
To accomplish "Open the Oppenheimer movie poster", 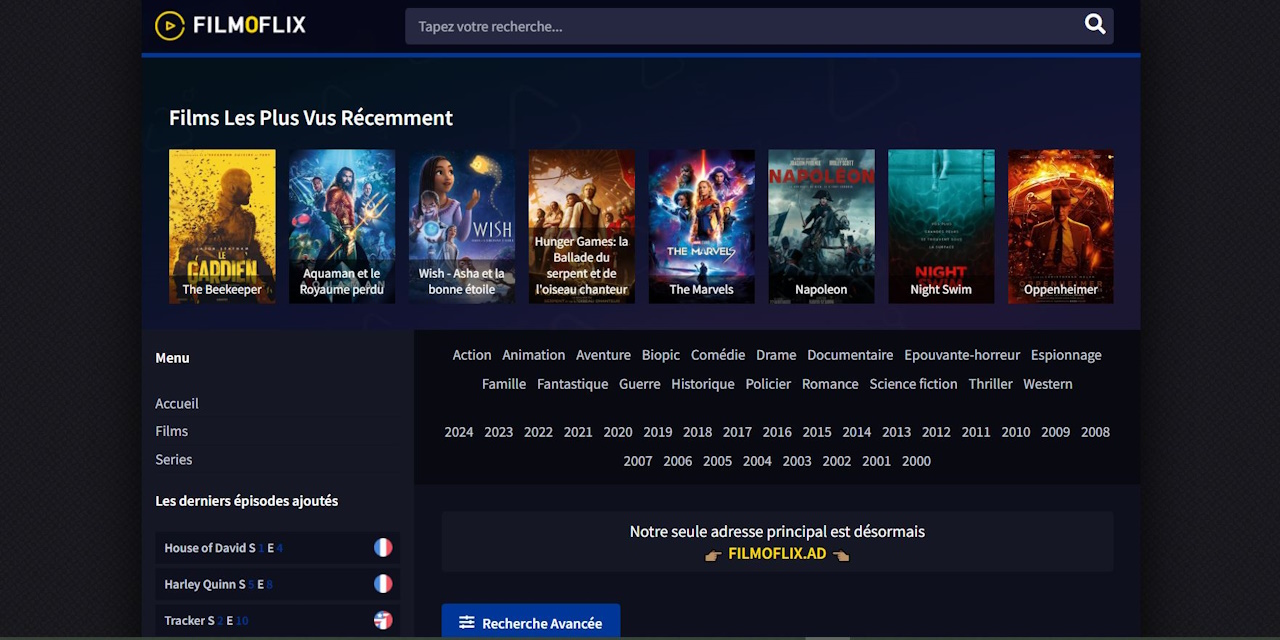I will [x=1060, y=226].
